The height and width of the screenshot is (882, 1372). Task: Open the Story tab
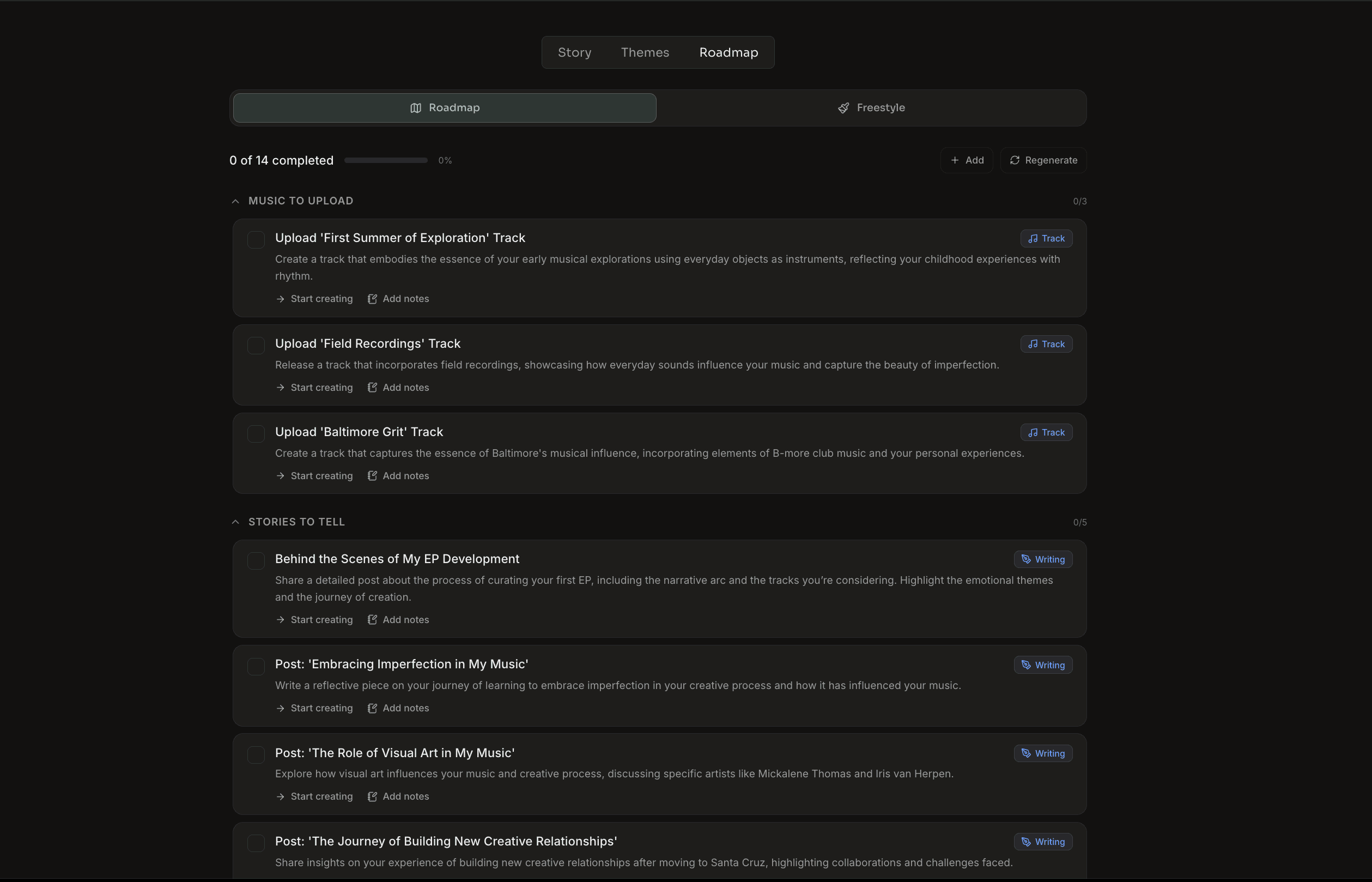pyautogui.click(x=575, y=53)
